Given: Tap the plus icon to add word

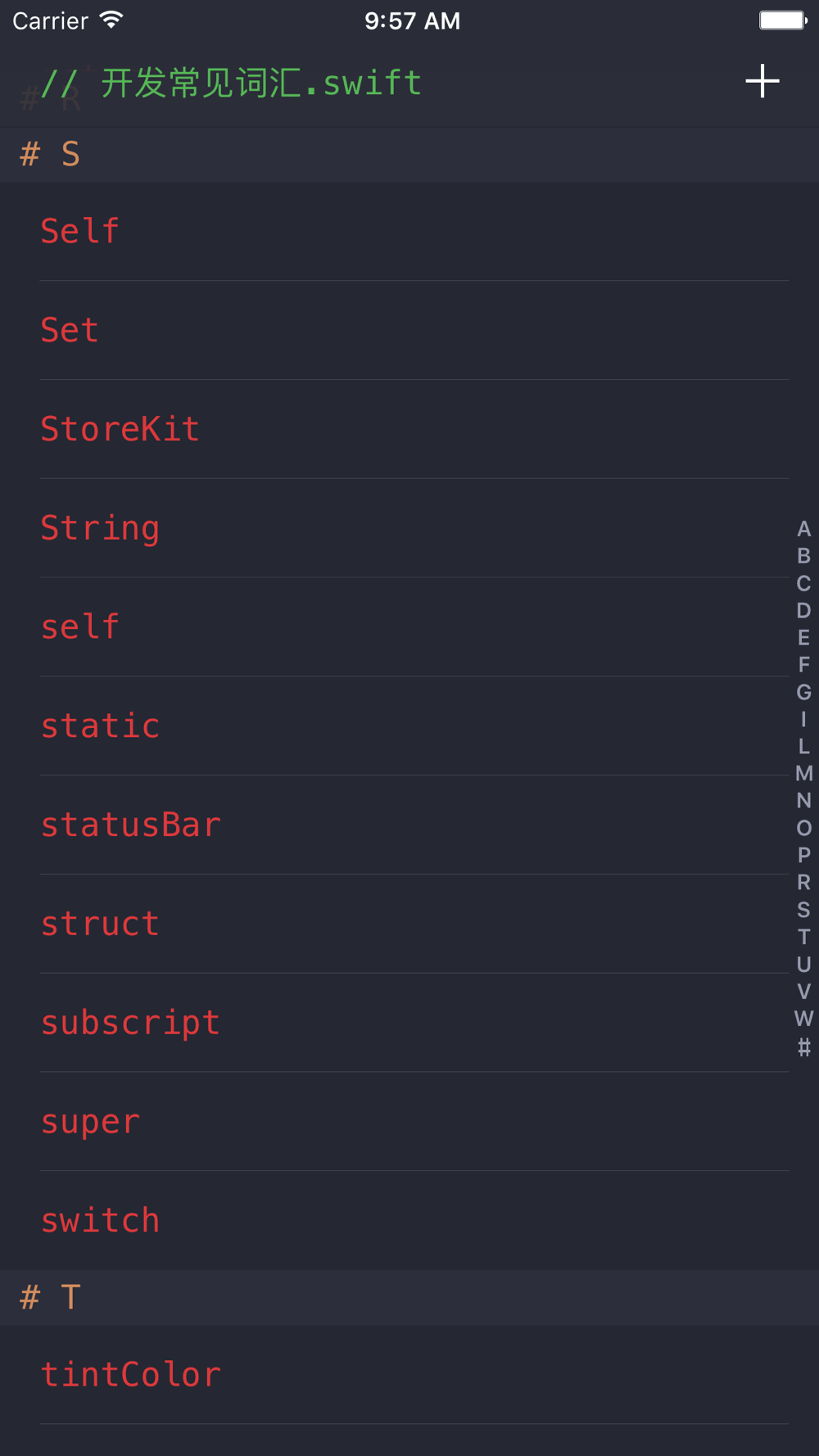Looking at the screenshot, I should [x=762, y=81].
